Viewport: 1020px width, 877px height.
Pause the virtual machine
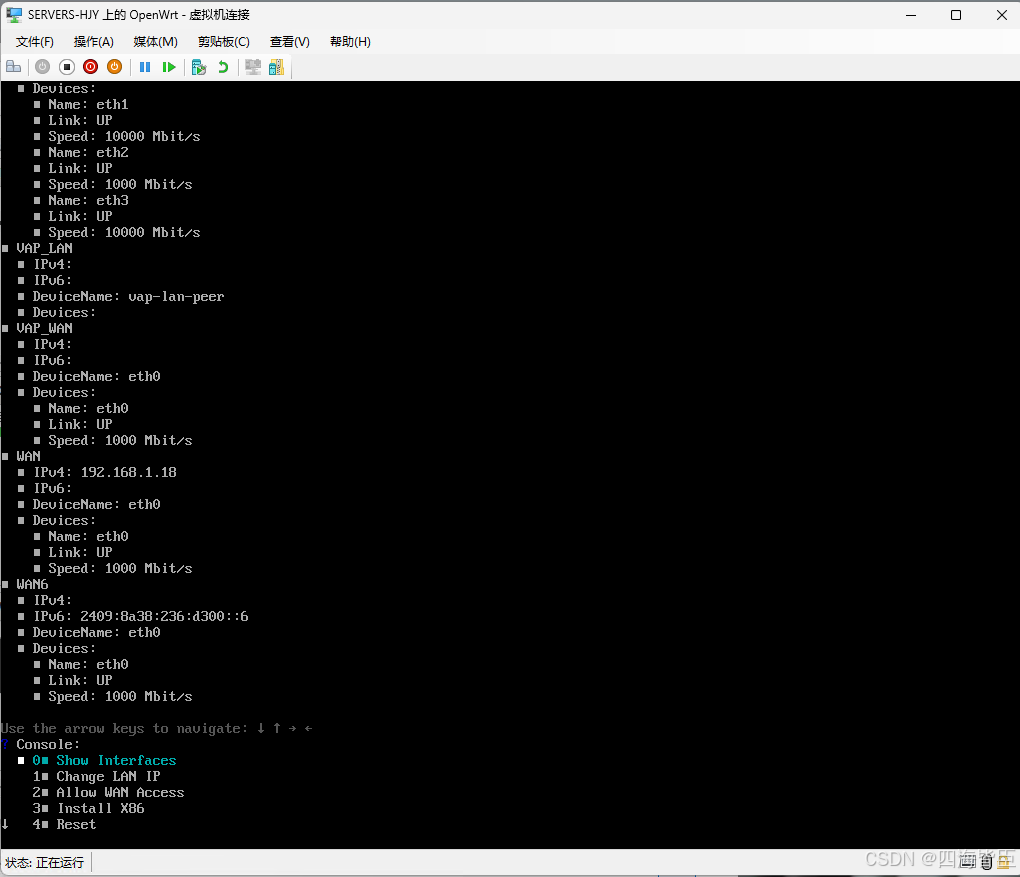pos(145,67)
